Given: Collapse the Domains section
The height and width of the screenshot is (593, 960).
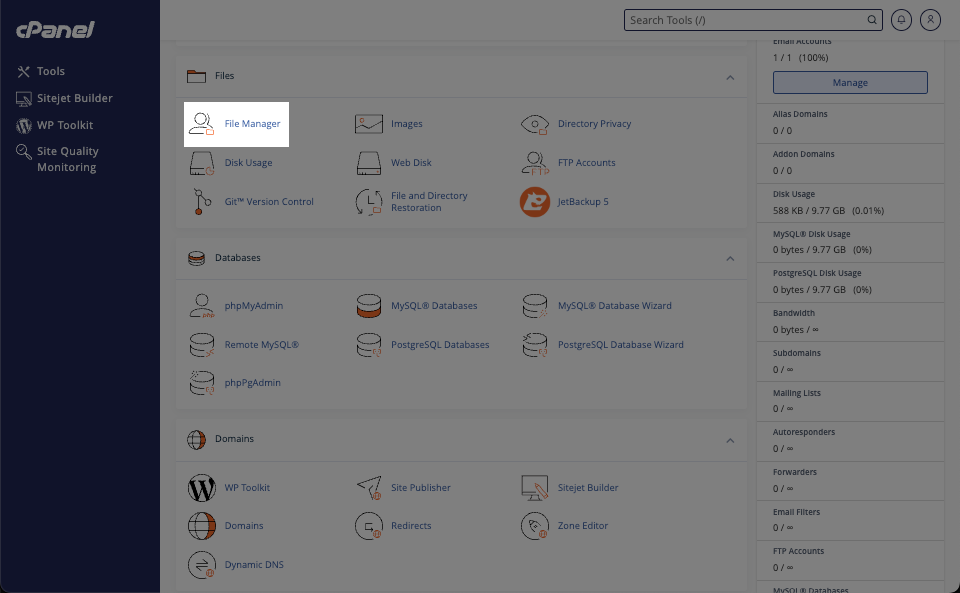Looking at the screenshot, I should (x=730, y=440).
